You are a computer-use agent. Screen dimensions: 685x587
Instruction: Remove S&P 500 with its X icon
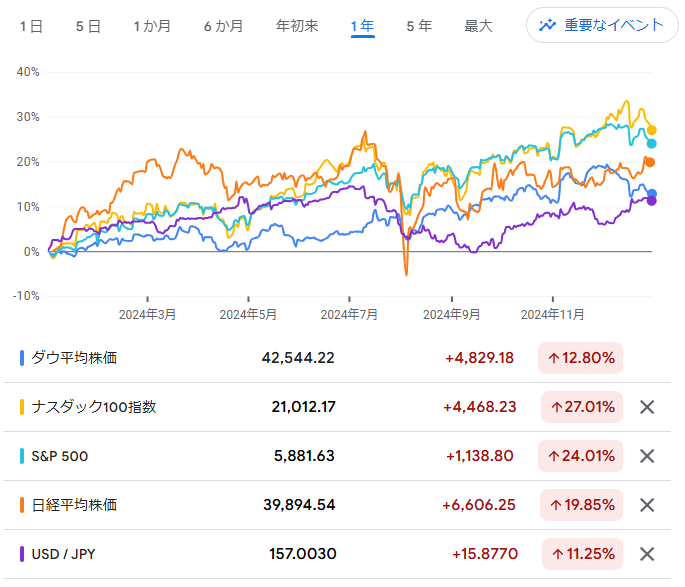pos(647,456)
